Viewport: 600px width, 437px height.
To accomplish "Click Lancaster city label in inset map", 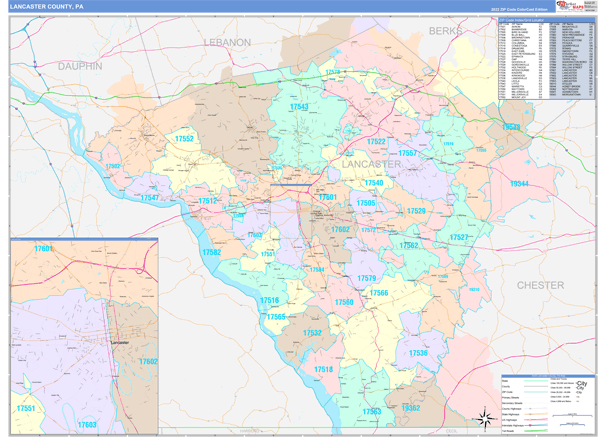I will click(118, 341).
